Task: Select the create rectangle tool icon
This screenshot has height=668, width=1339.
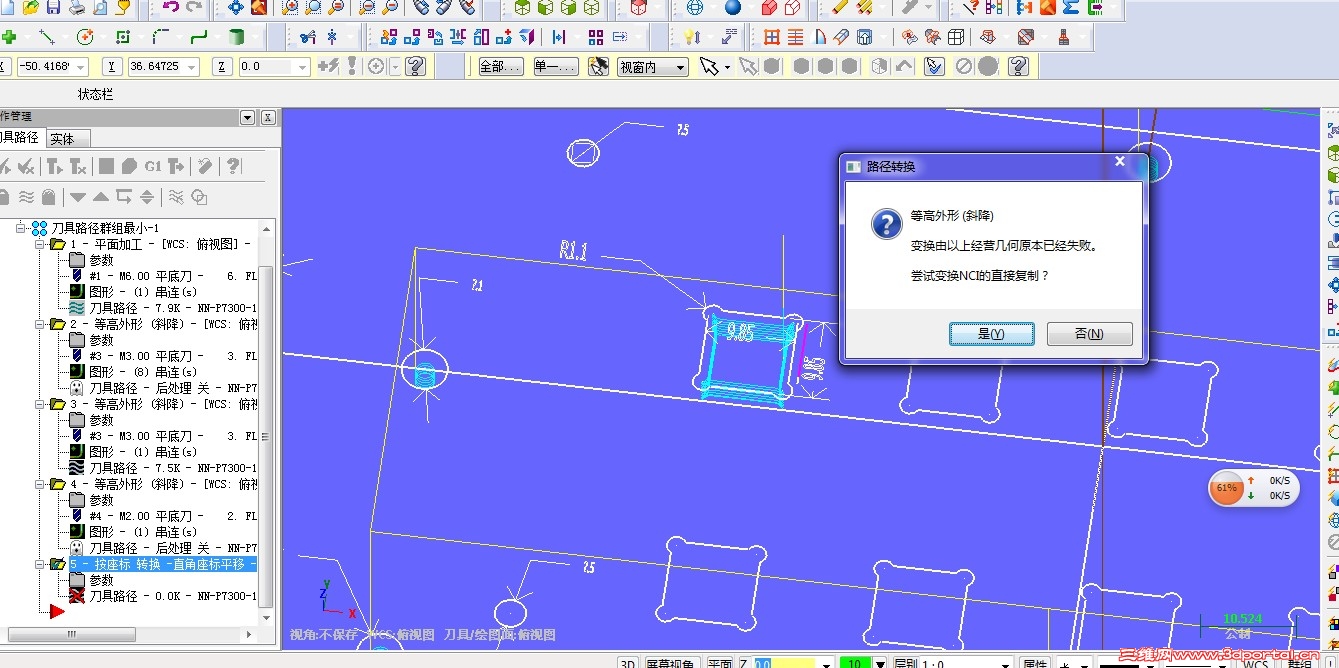Action: [x=123, y=37]
